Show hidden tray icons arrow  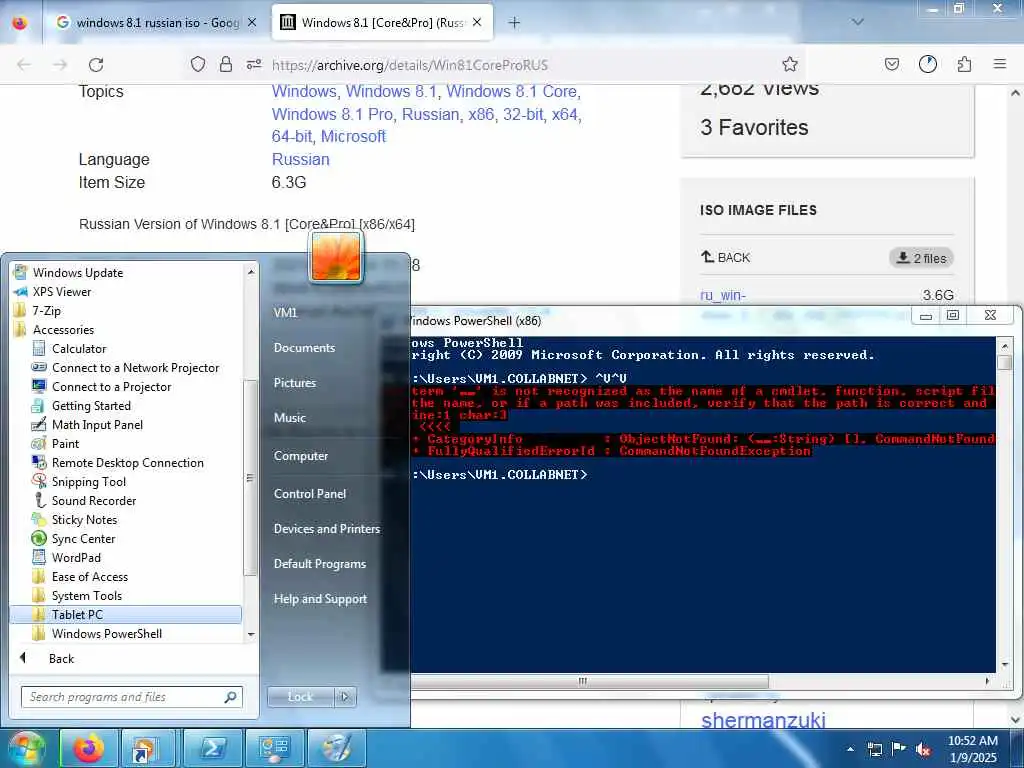tap(850, 749)
